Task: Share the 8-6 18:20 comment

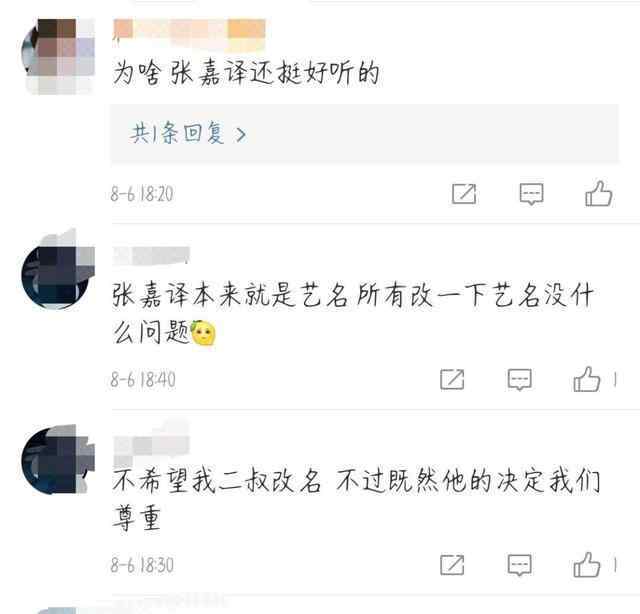Action: (464, 194)
